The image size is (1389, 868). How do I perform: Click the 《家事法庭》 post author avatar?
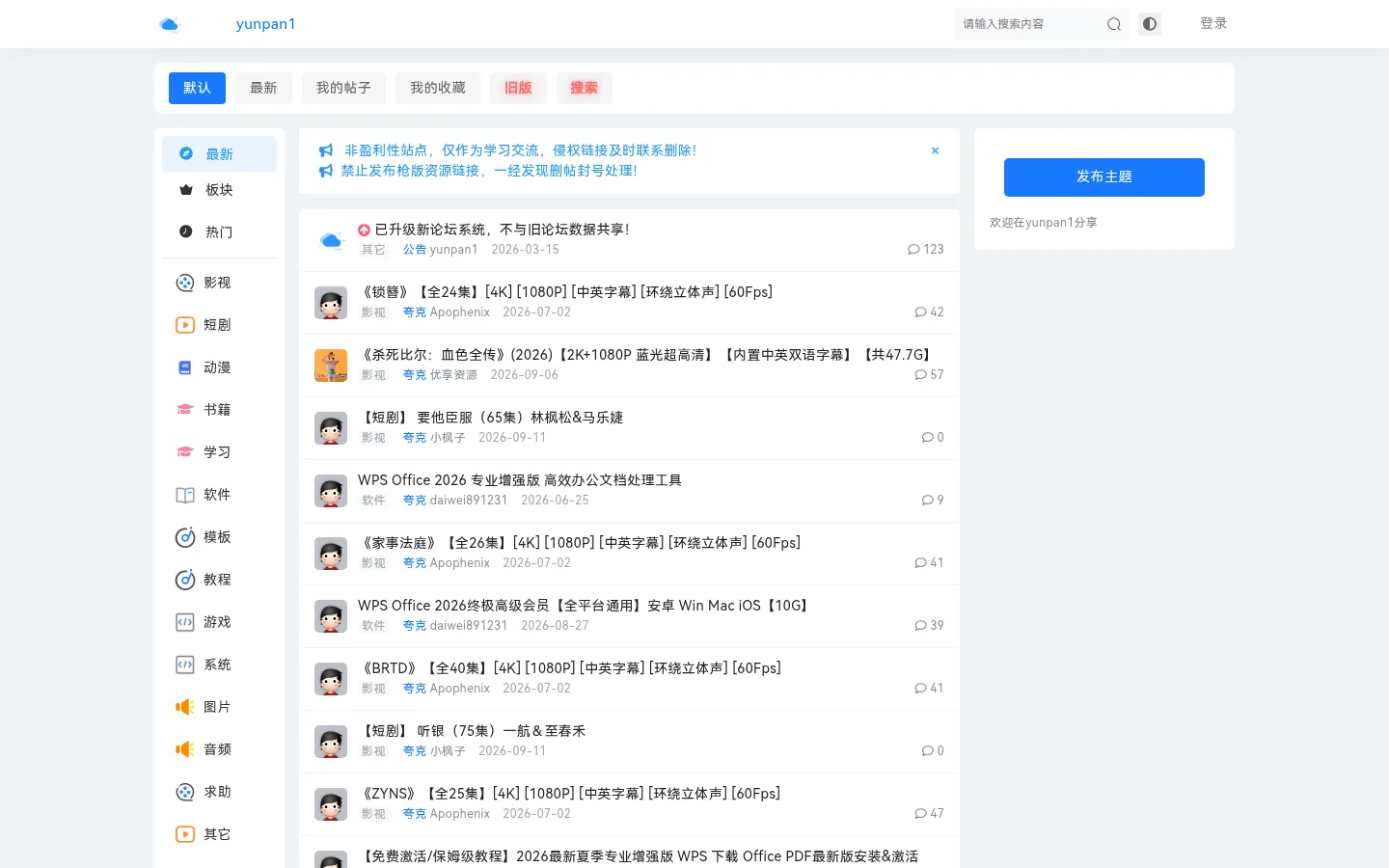click(x=331, y=554)
